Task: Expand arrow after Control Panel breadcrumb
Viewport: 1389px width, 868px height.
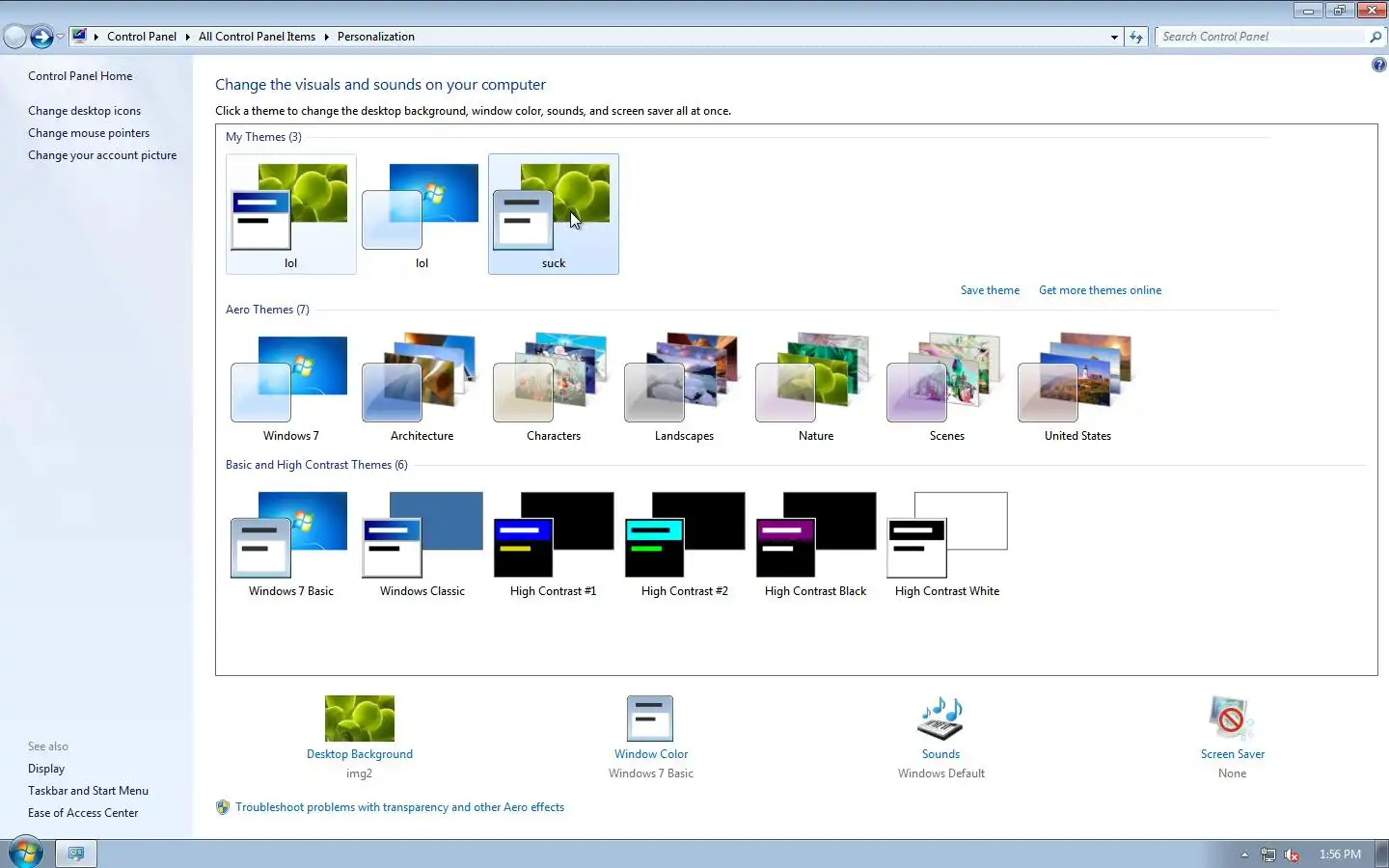Action: (187, 37)
